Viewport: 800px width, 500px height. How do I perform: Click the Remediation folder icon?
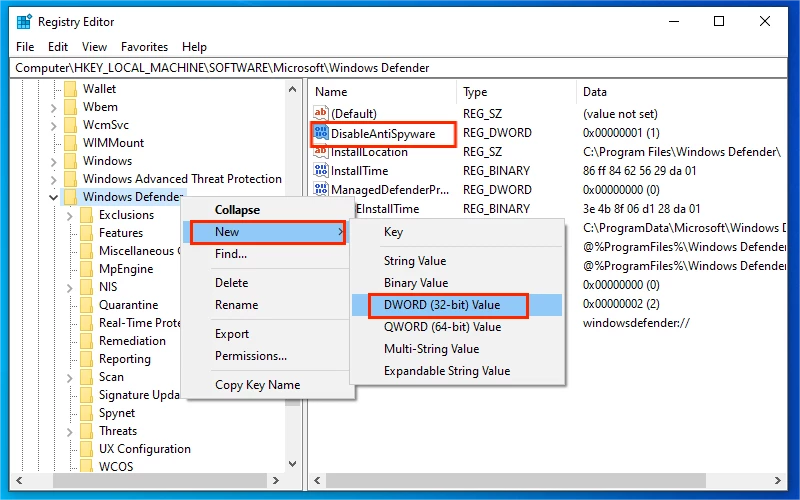pos(86,341)
